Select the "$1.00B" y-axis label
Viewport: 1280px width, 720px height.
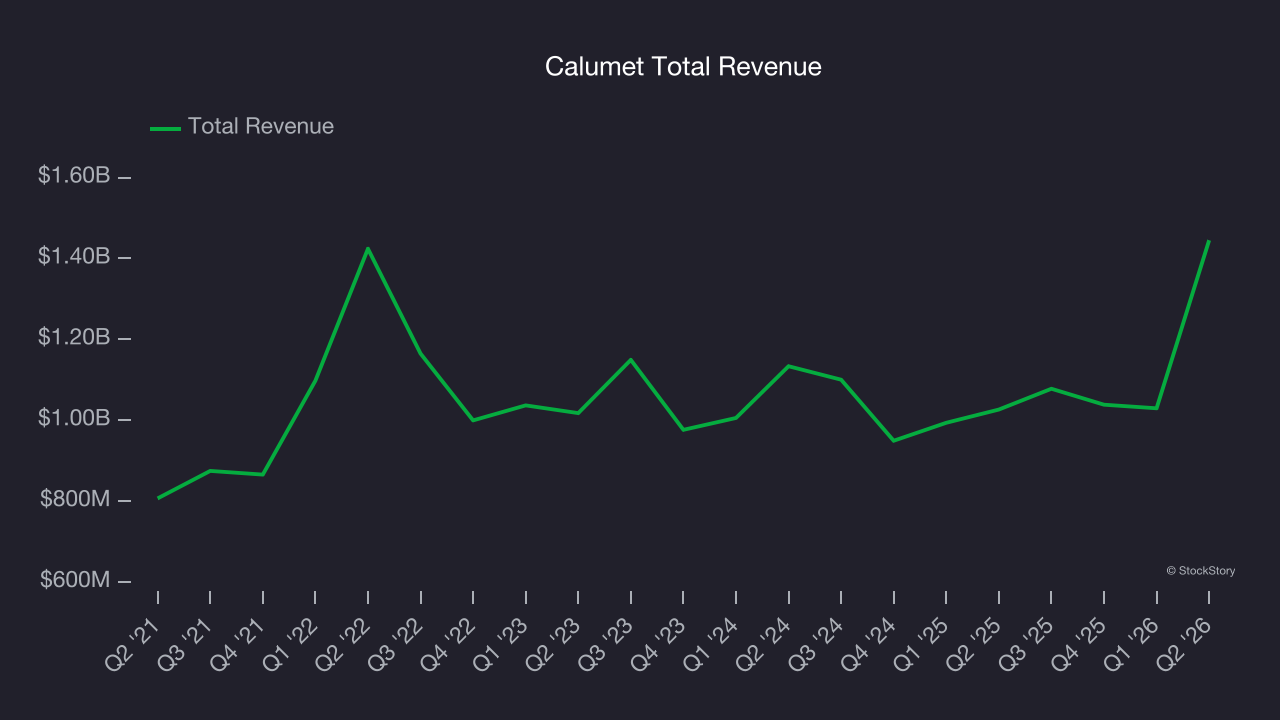74,418
